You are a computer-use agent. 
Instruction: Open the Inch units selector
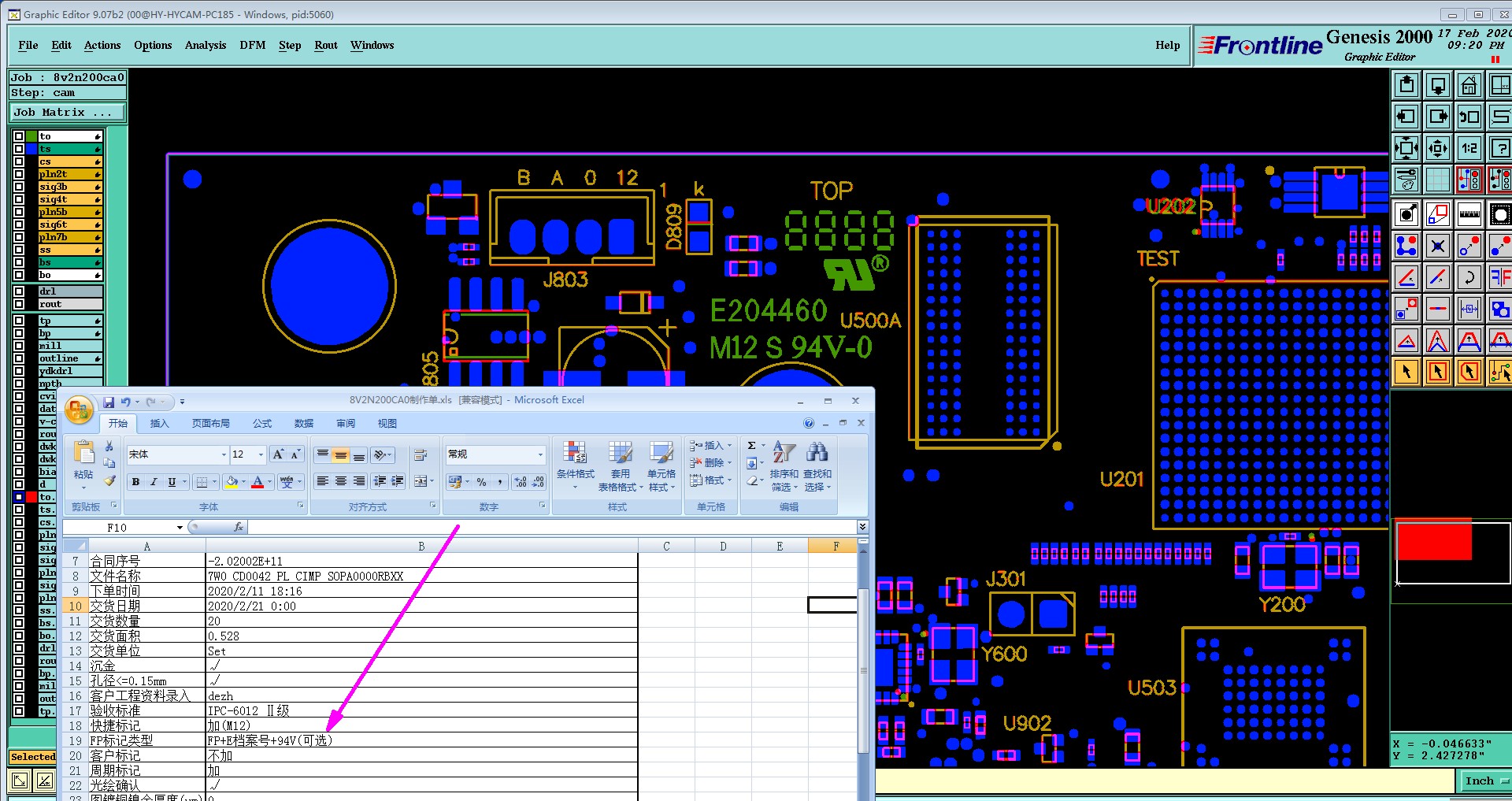(x=1485, y=781)
